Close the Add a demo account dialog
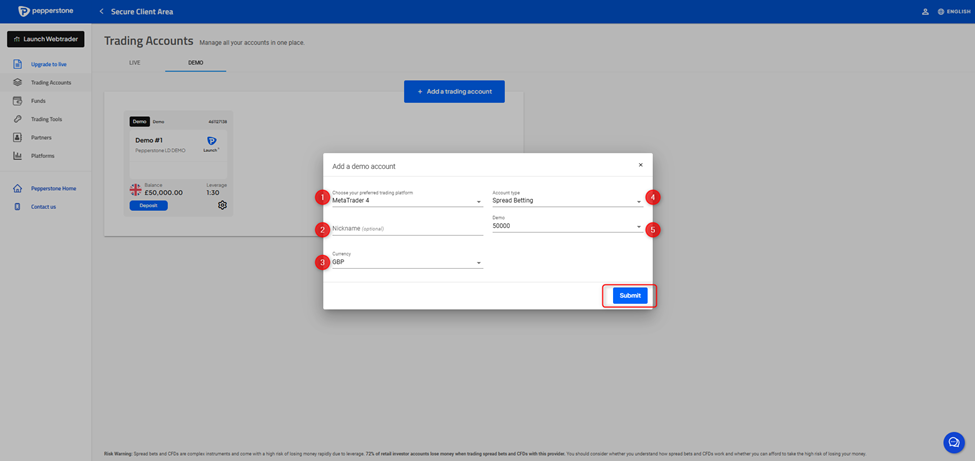975x461 pixels. (641, 165)
